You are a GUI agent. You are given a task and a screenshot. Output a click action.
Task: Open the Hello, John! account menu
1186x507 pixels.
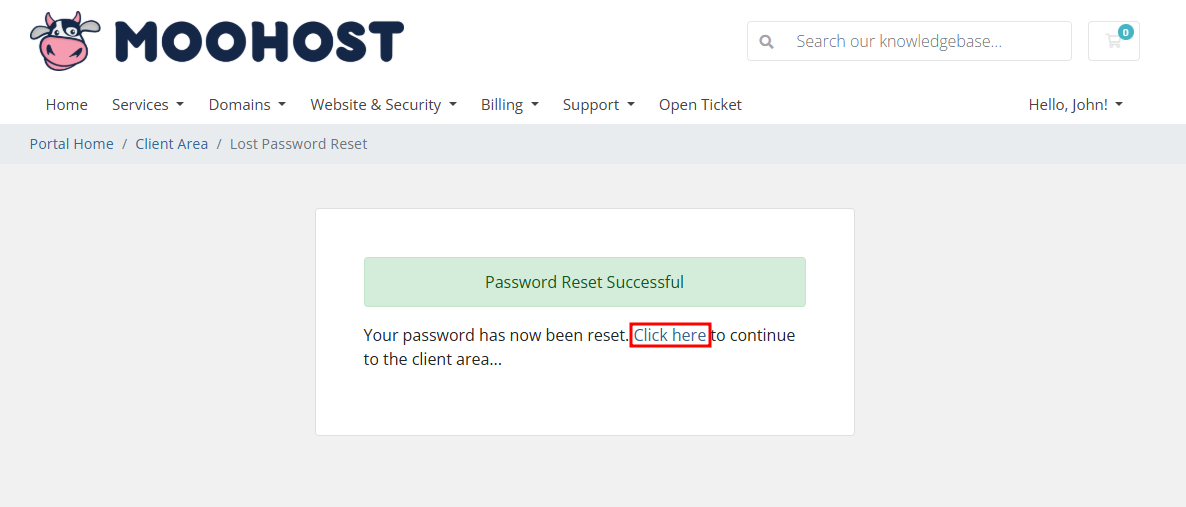[1076, 104]
